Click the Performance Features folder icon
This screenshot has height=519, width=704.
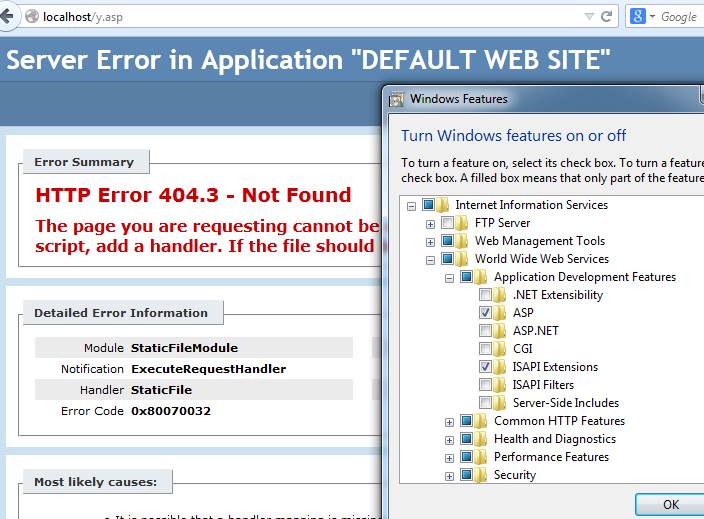click(x=480, y=457)
